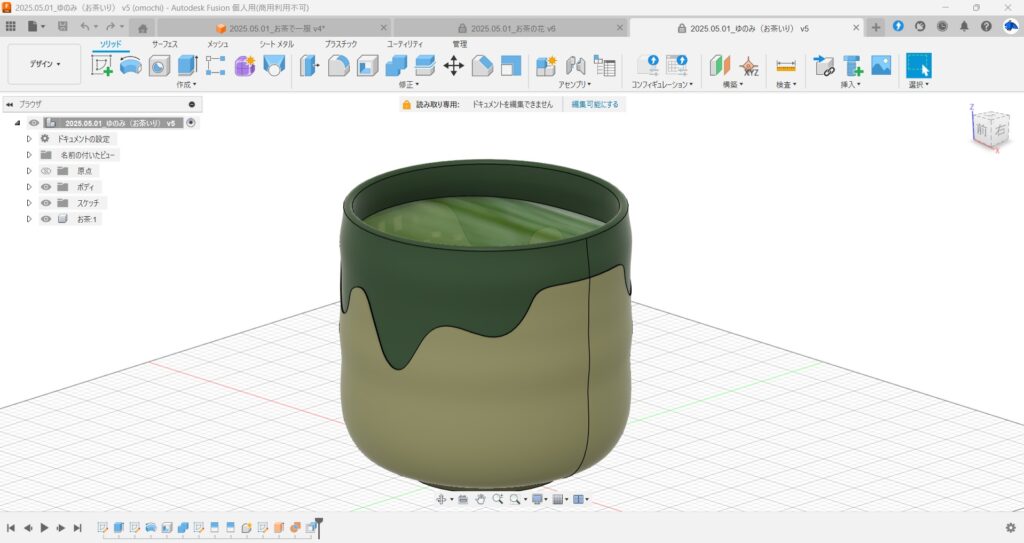Viewport: 1024px width, 543px height.
Task: Click the Insert Canvas image icon
Action: point(881,66)
